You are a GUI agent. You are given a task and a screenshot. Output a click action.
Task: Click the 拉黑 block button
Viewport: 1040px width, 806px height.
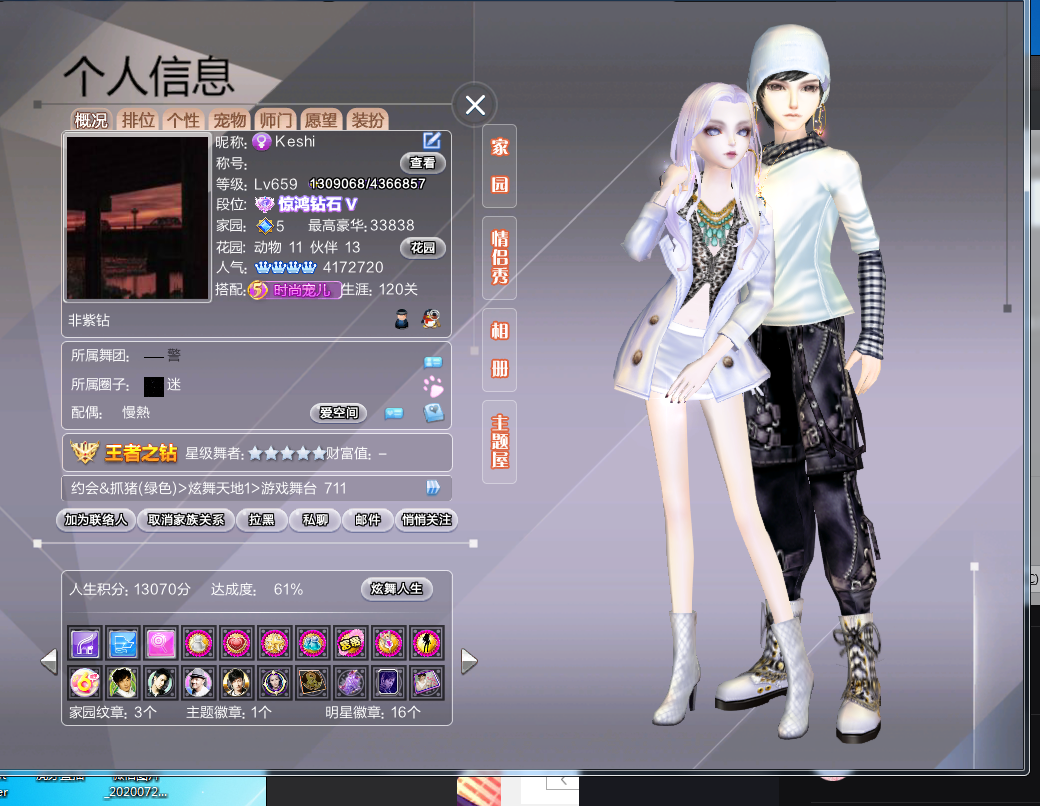[261, 520]
